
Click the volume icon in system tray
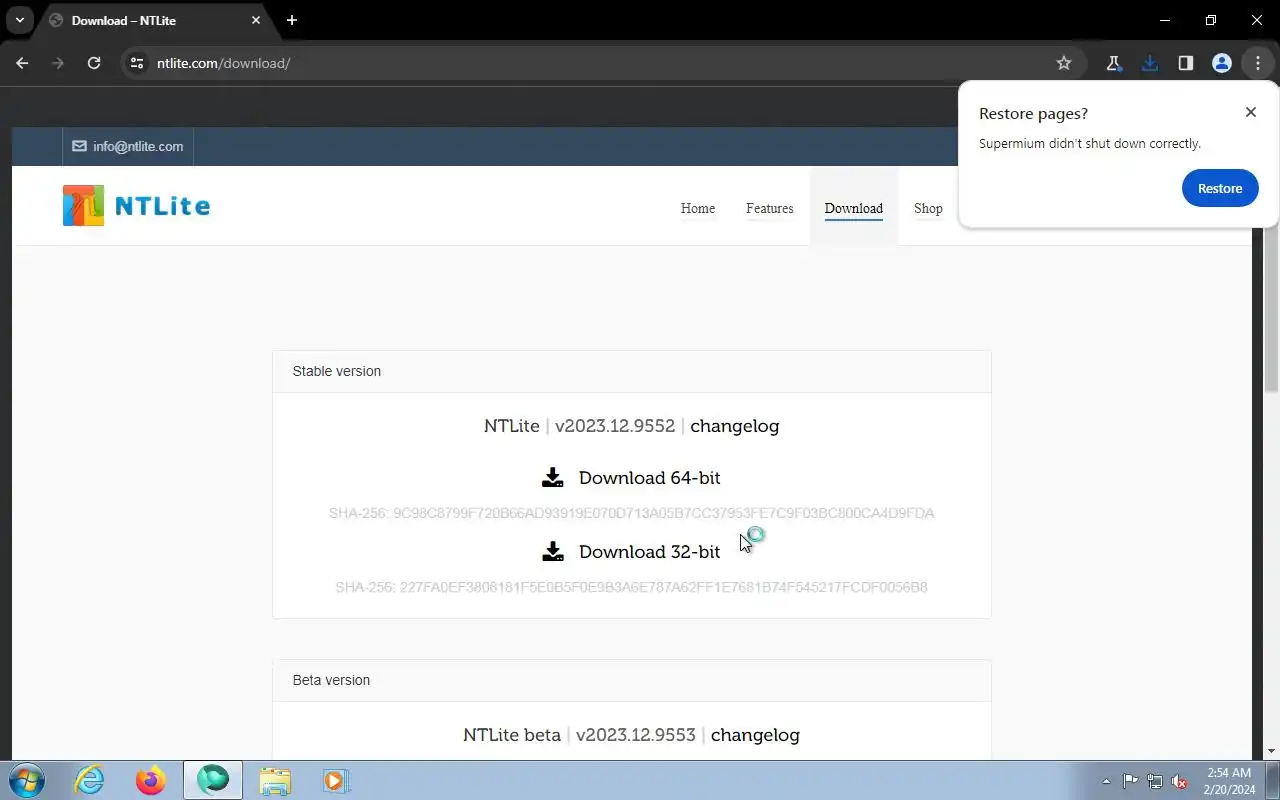1180,781
